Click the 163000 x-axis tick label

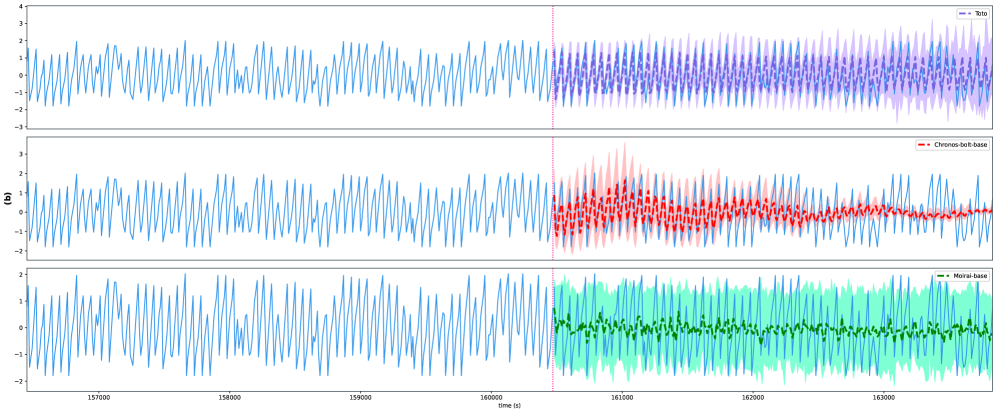pos(884,398)
